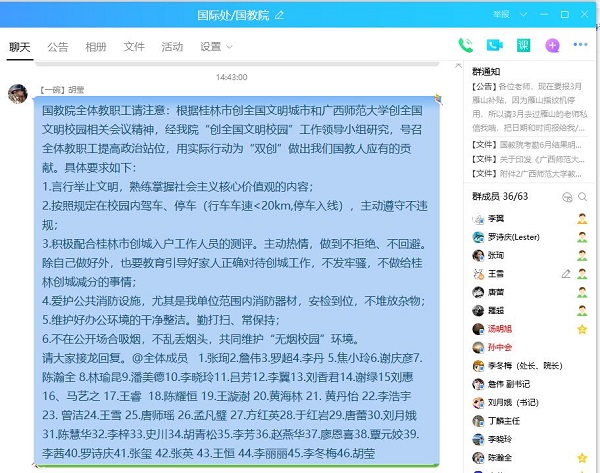Switch to the 聊天 tab
The width and height of the screenshot is (600, 473).
tap(20, 47)
